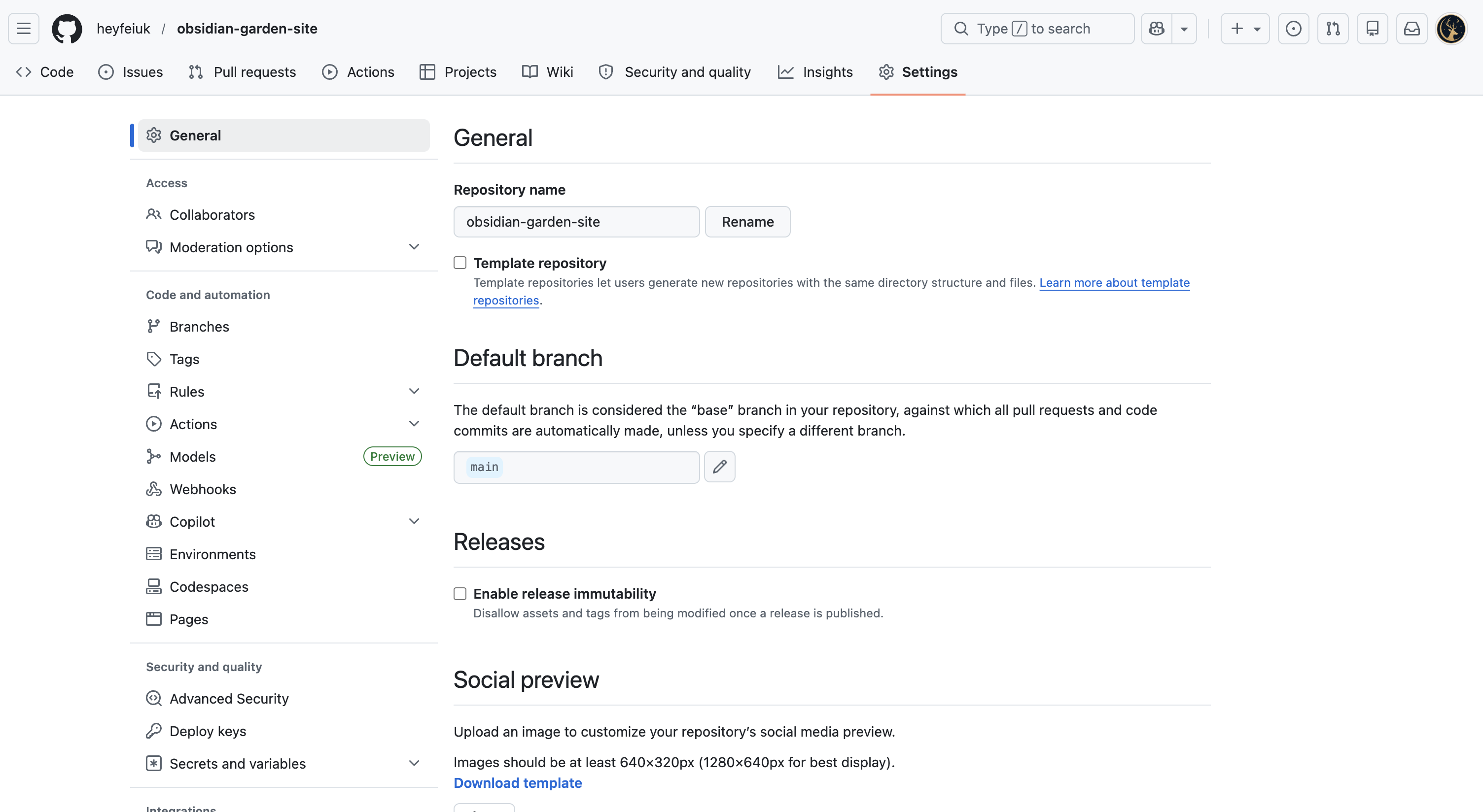Open Webhooks settings page
This screenshot has width=1483, height=812.
[284, 489]
